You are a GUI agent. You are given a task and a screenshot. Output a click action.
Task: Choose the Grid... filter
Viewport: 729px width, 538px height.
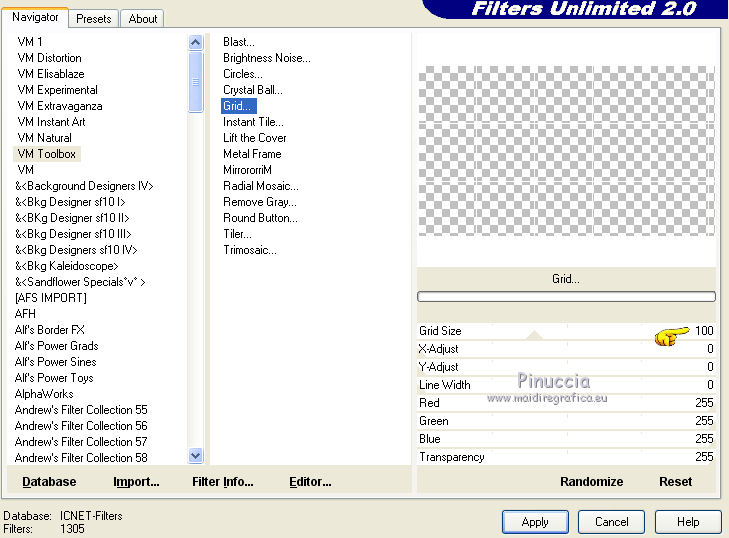click(x=239, y=106)
